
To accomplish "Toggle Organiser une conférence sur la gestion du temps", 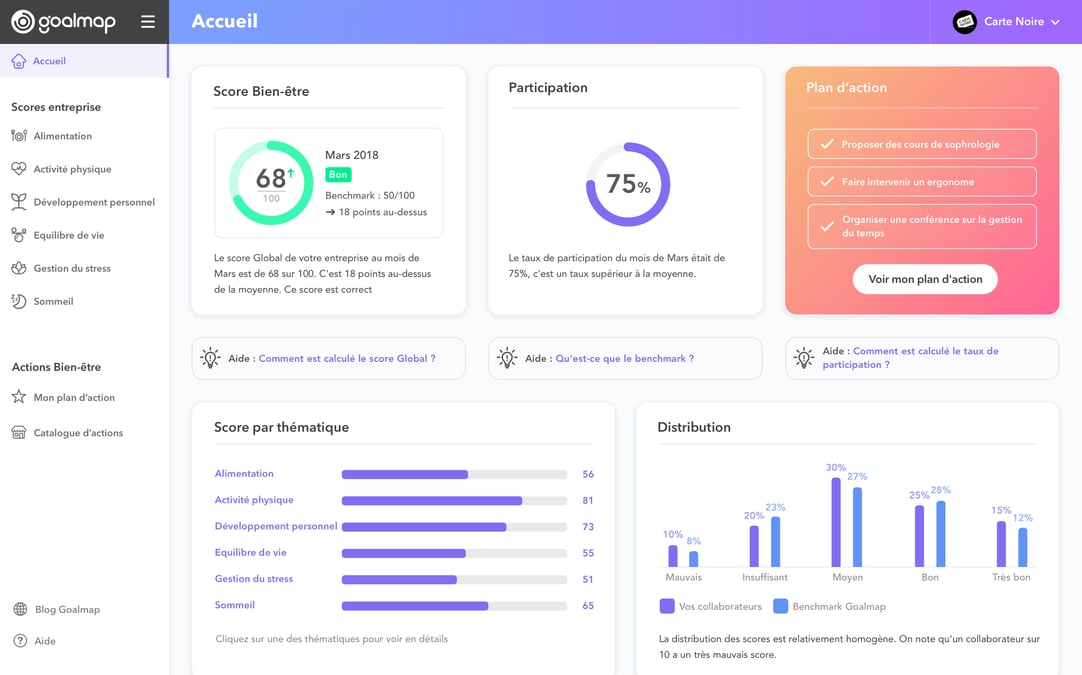I will [827, 226].
